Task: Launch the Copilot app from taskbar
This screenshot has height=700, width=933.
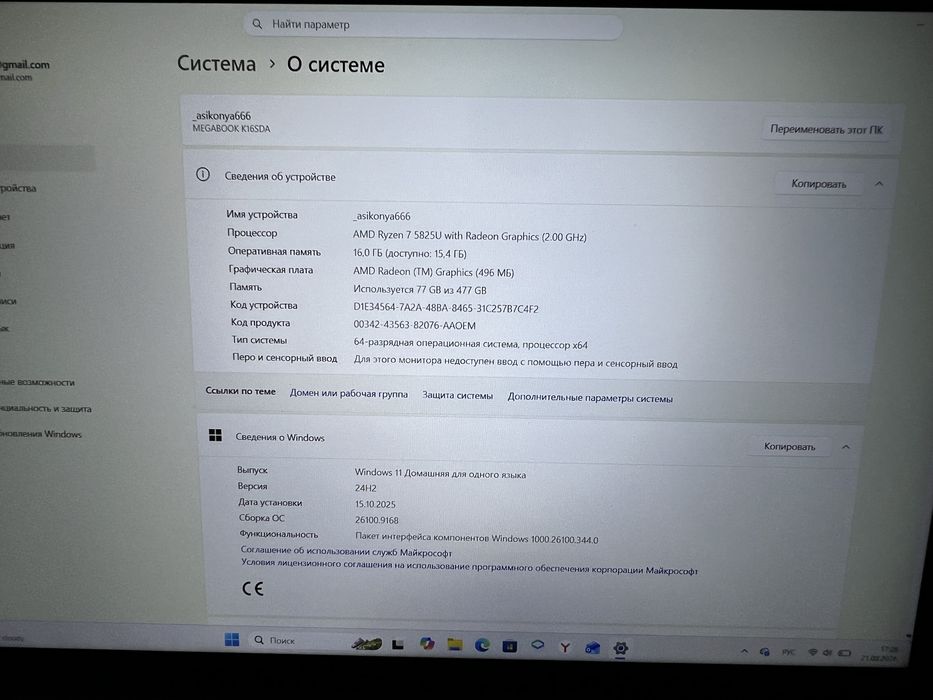Action: [x=426, y=643]
